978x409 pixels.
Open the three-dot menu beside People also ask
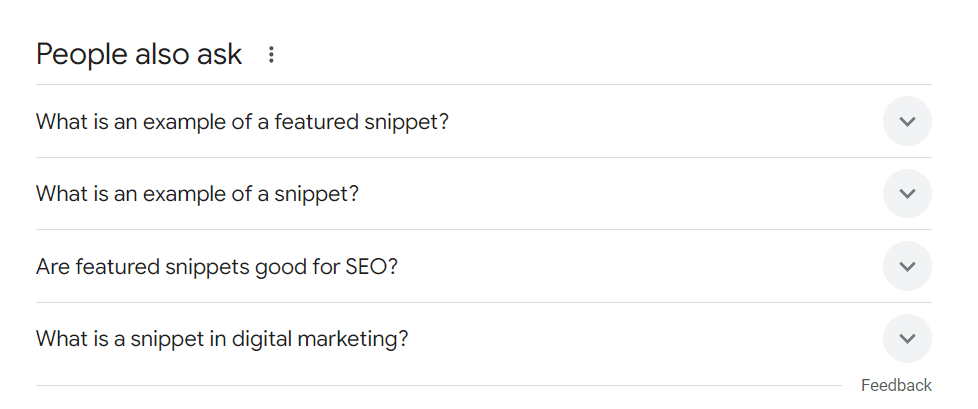click(x=271, y=55)
